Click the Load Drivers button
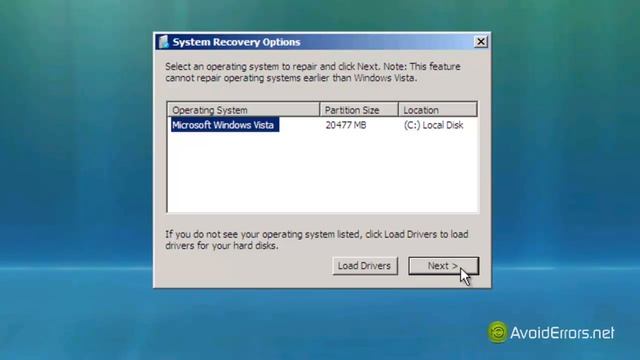Viewport: 640px width, 360px height. click(x=365, y=266)
